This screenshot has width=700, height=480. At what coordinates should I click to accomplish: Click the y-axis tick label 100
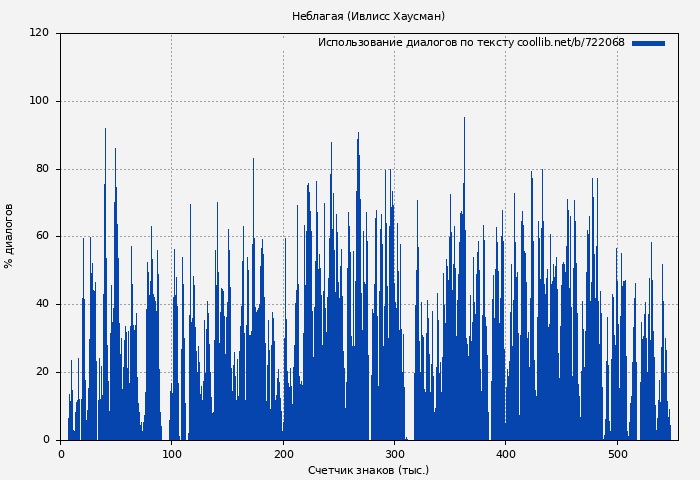coord(39,101)
